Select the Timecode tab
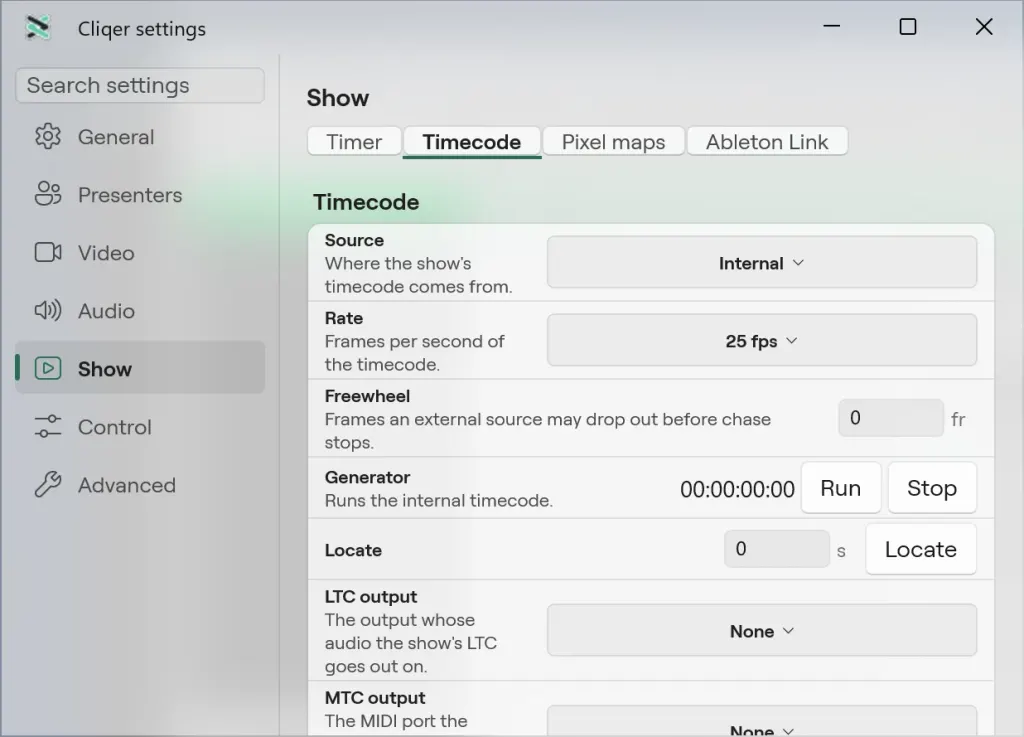Screen dimensions: 1024x737 tap(472, 142)
